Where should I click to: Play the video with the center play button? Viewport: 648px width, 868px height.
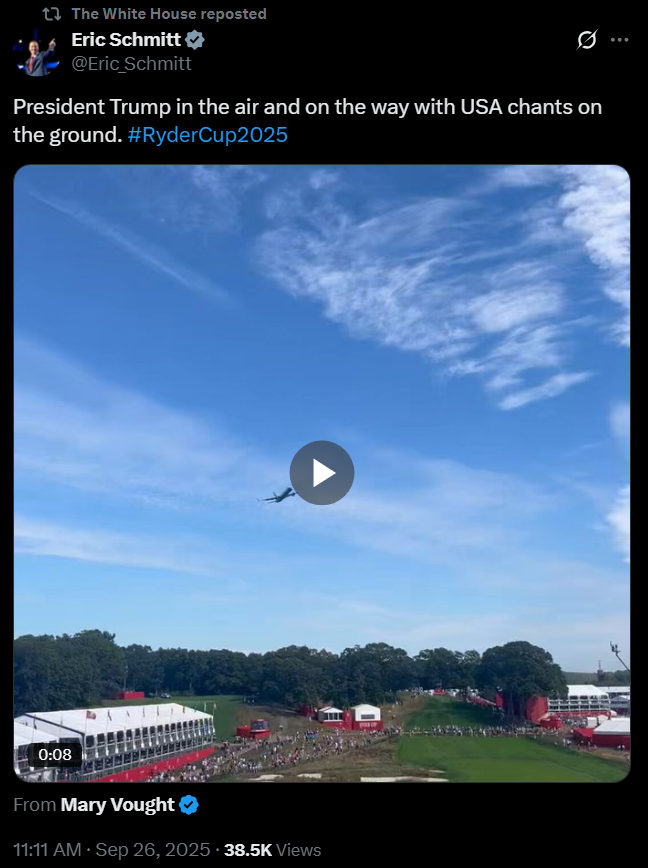(322, 473)
